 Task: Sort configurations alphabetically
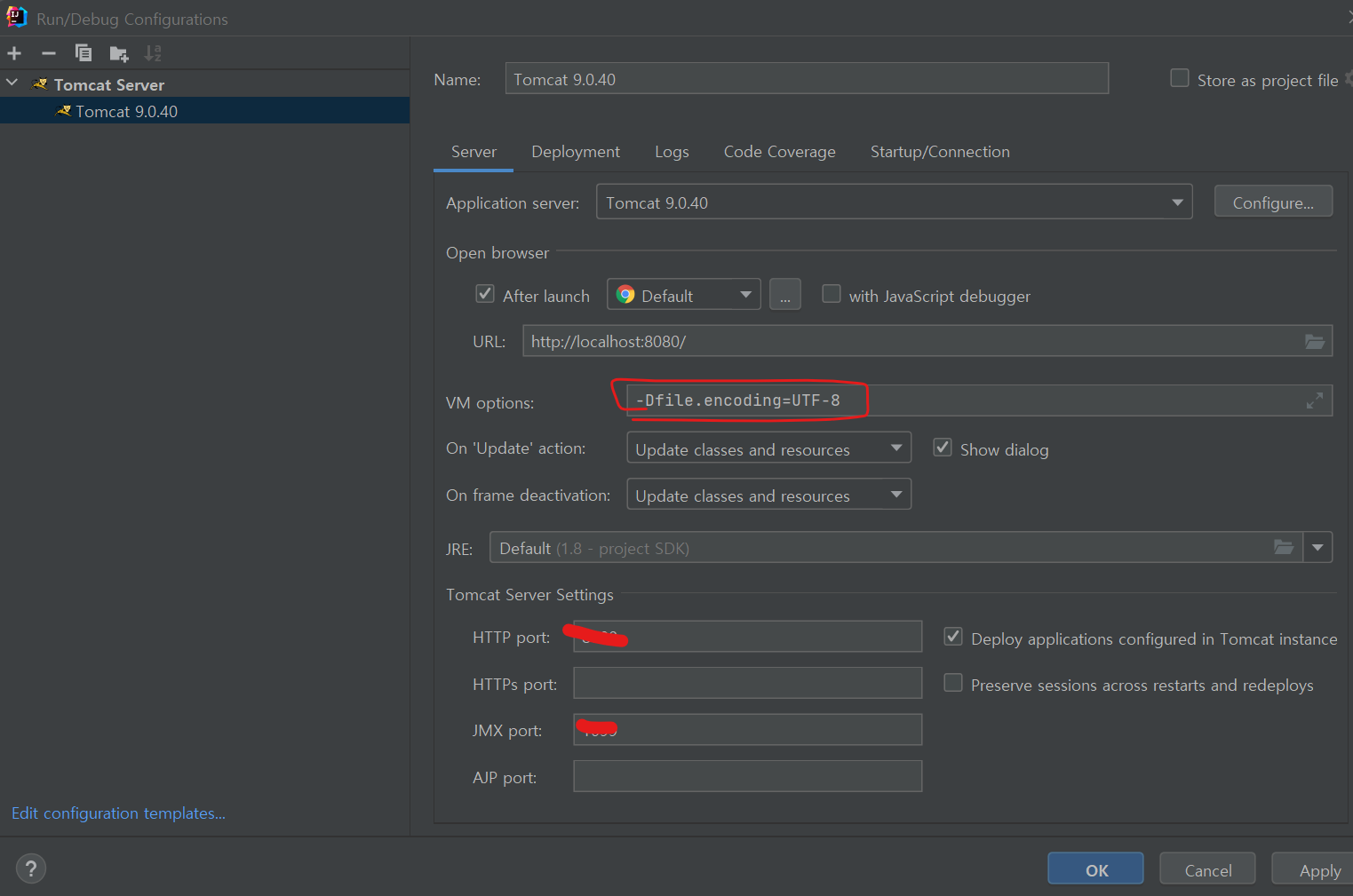(x=153, y=53)
